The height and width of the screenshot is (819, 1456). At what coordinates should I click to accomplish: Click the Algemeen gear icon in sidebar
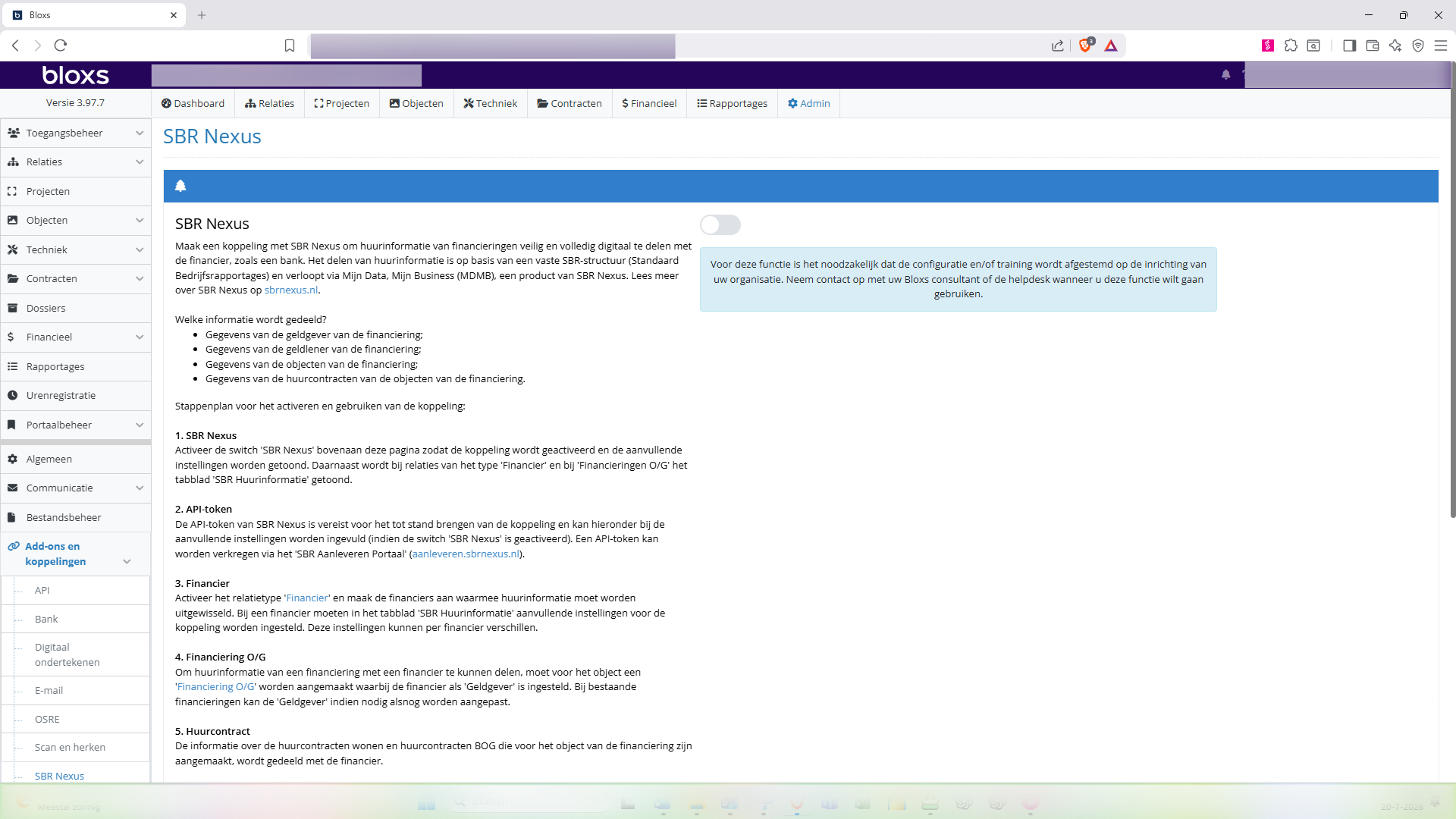(12, 459)
